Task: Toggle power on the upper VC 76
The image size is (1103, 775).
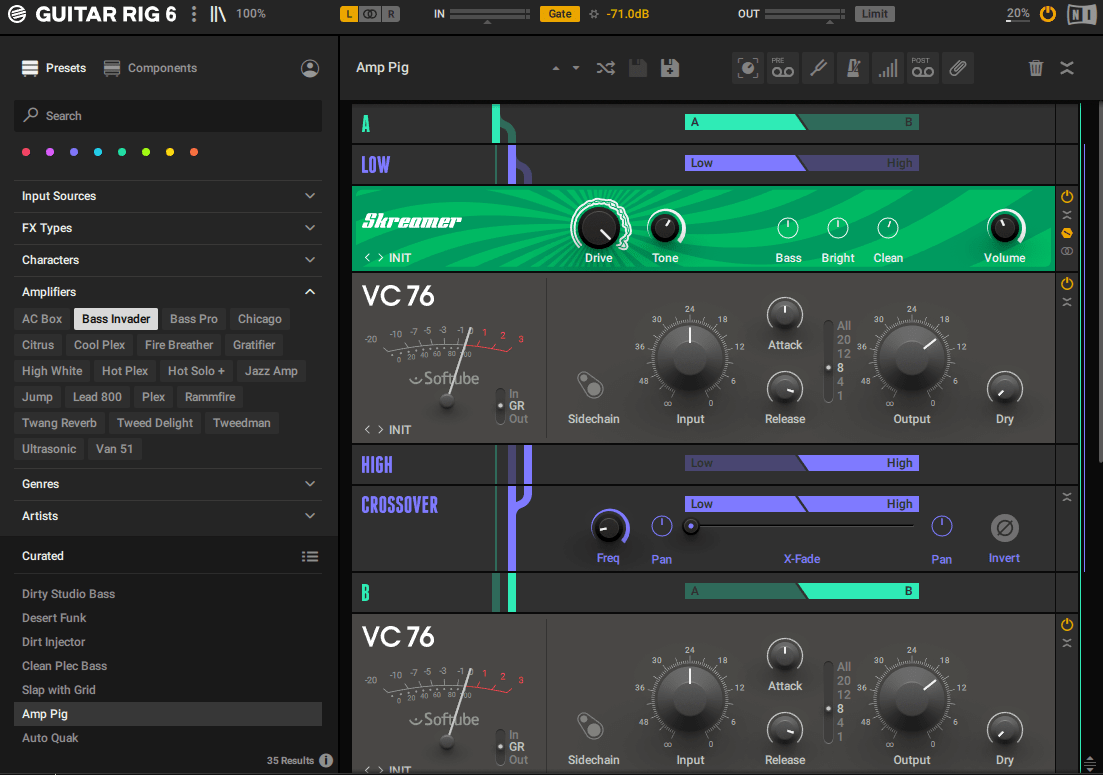Action: click(1067, 283)
